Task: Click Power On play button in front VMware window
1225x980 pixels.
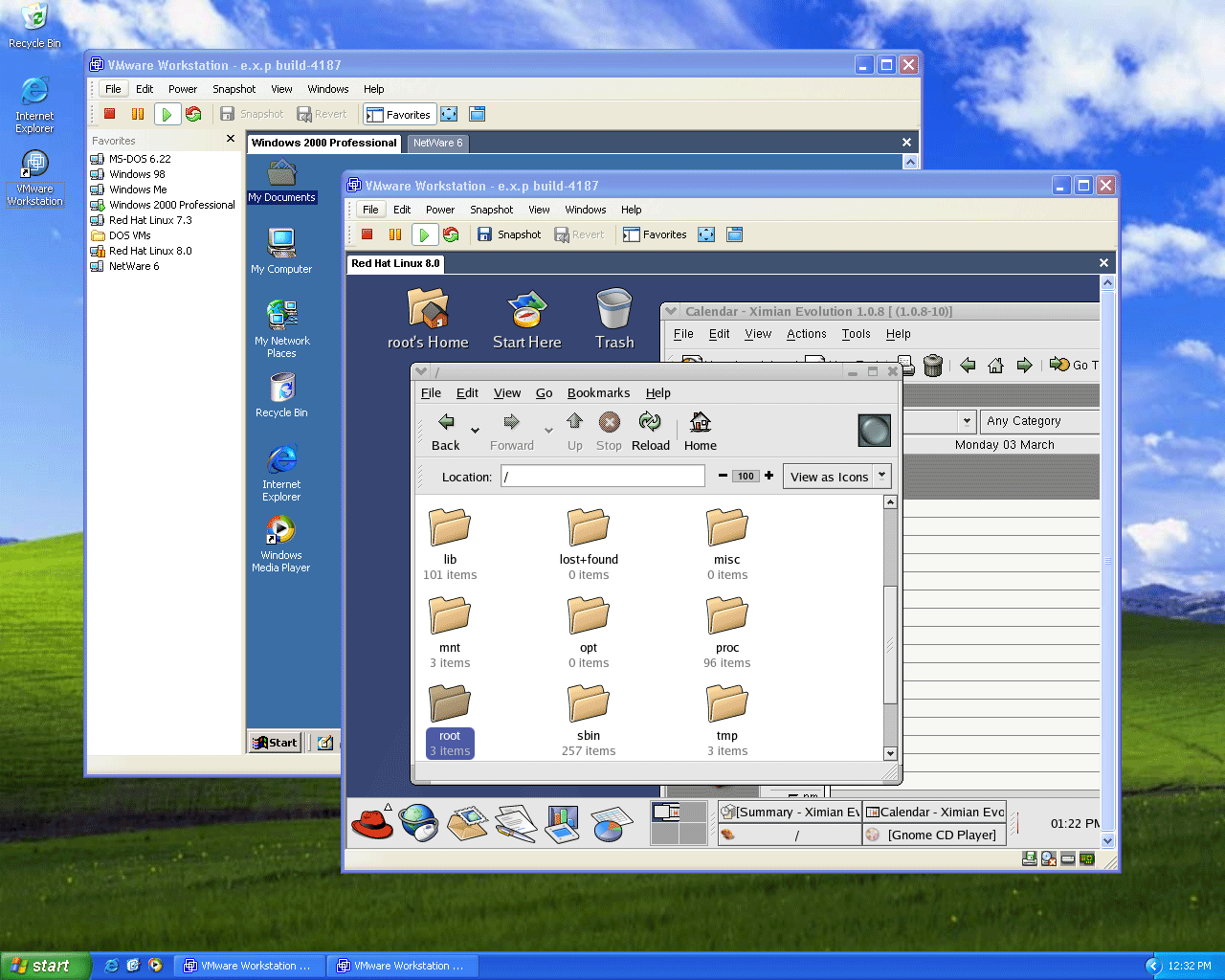Action: tap(424, 234)
